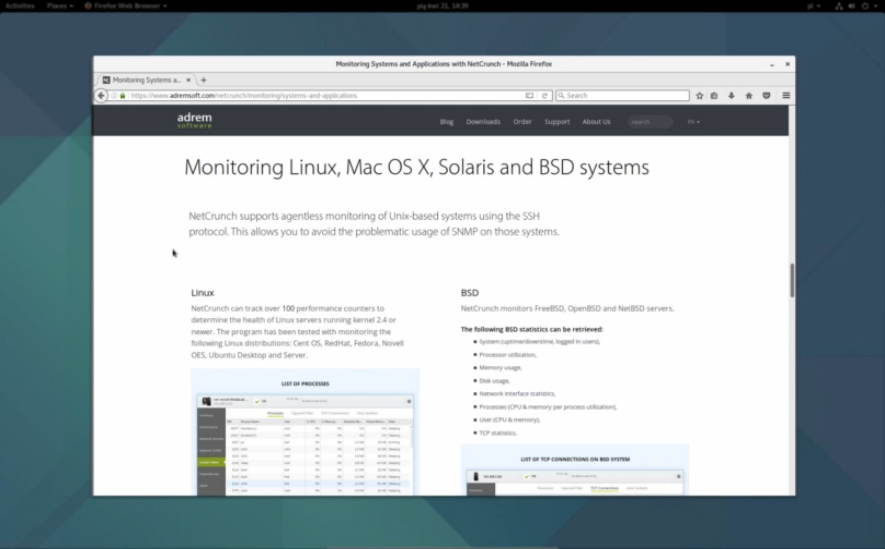This screenshot has width=885, height=549.
Task: Minimize the Firefox window
Action: pos(772,64)
